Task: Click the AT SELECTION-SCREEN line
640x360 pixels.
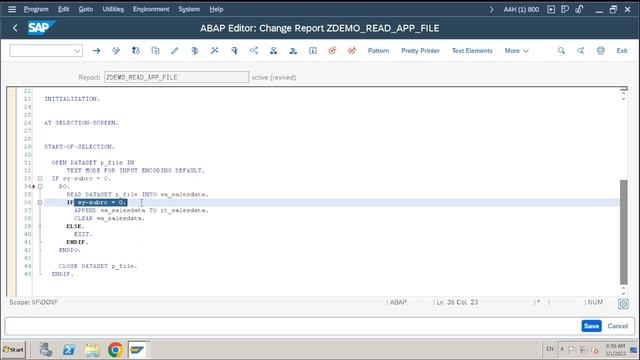Action: [x=81, y=122]
